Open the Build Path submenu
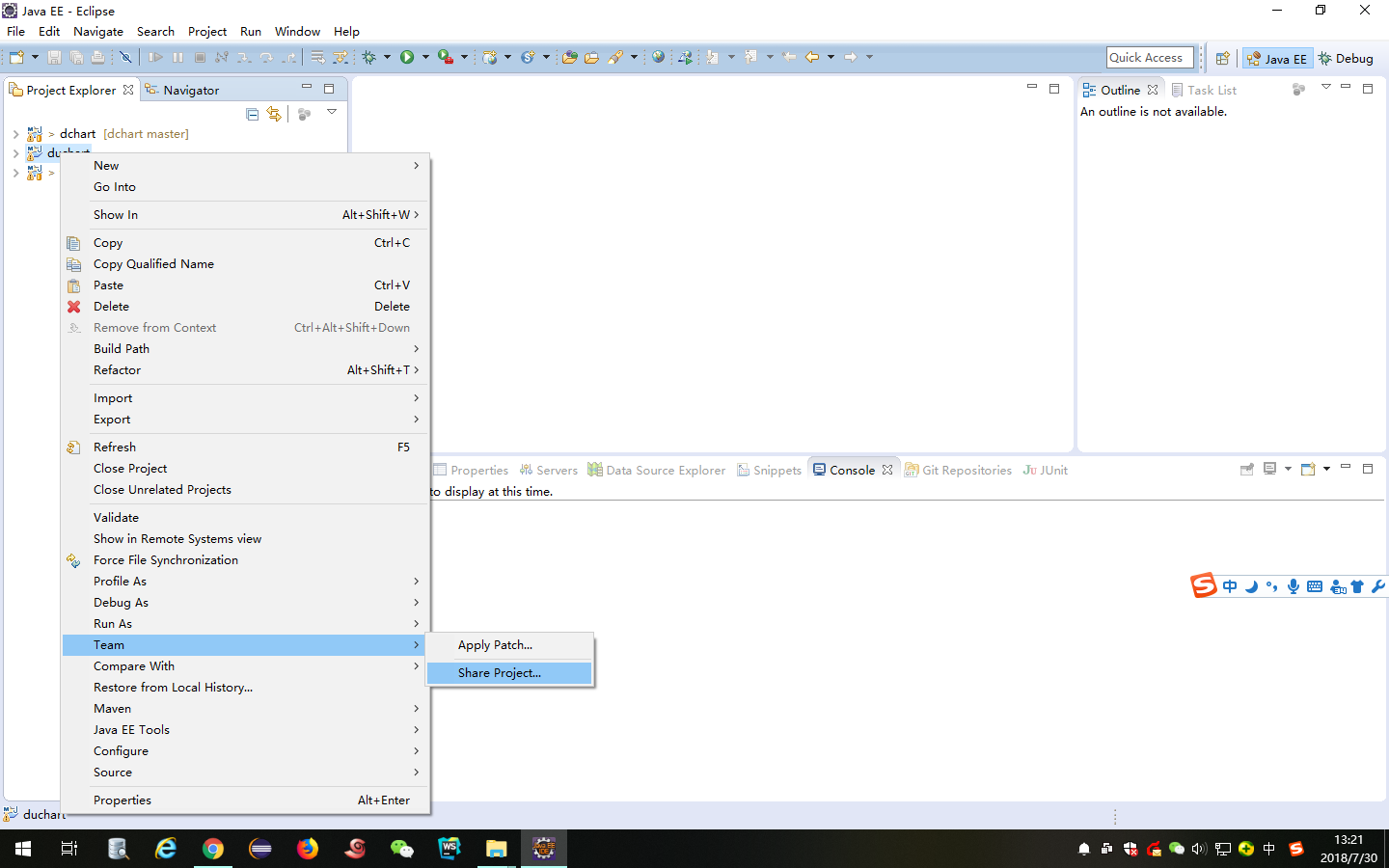Screen dimensions: 1389x868 point(245,349)
